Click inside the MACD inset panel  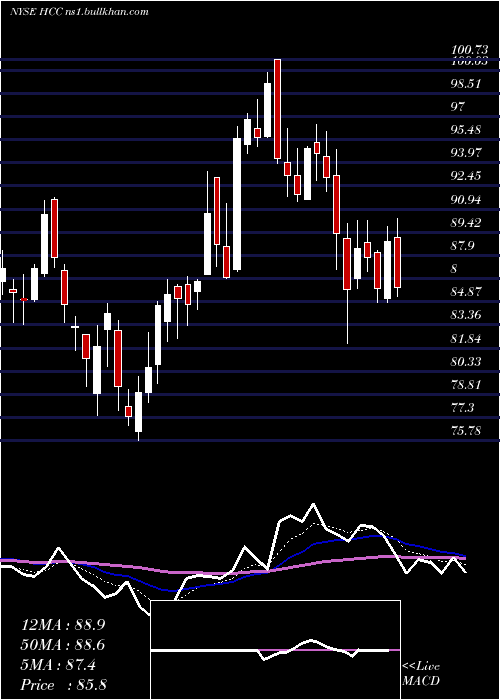click(x=275, y=650)
